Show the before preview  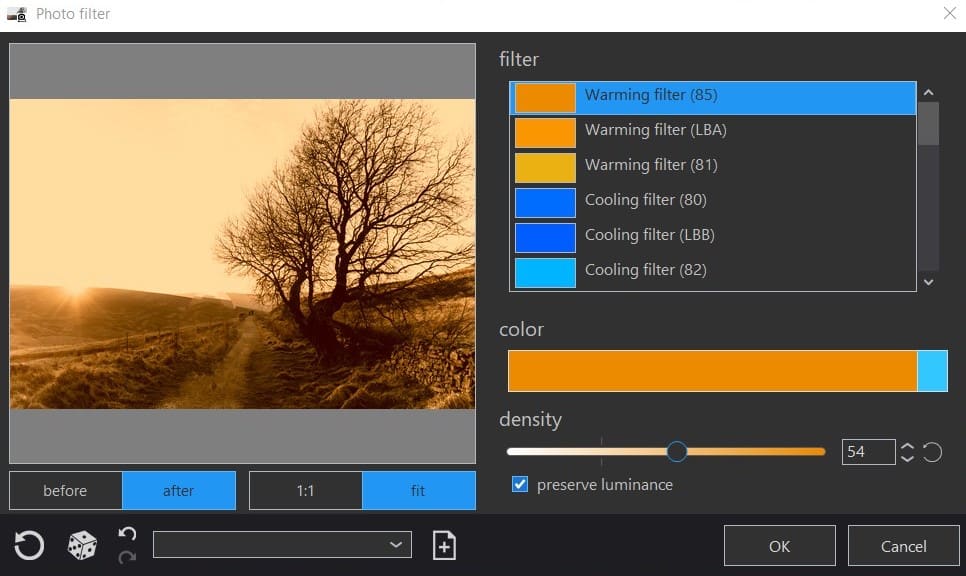click(x=65, y=490)
